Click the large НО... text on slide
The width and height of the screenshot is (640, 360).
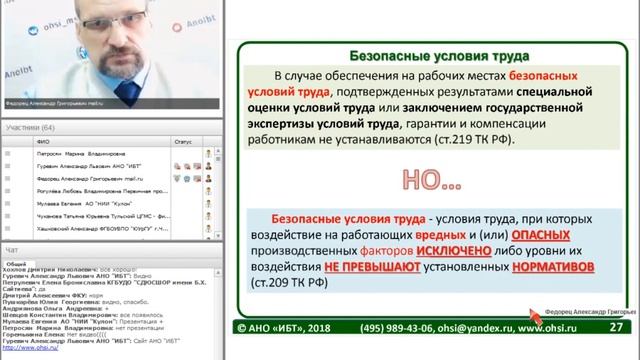point(432,180)
